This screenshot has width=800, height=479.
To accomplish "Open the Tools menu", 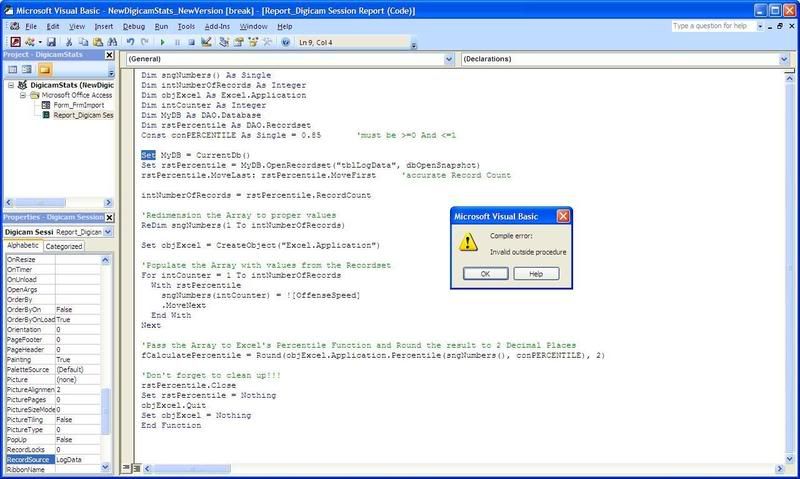I will [x=186, y=27].
